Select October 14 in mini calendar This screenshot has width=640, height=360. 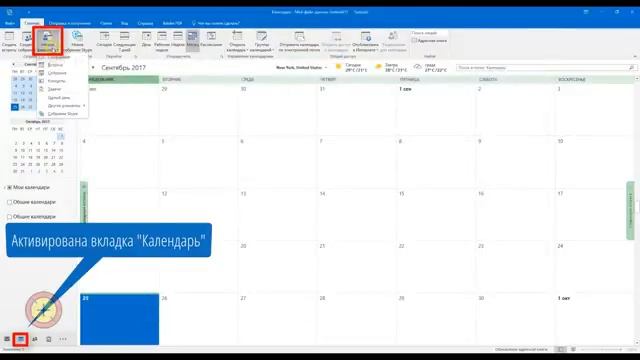coord(53,150)
